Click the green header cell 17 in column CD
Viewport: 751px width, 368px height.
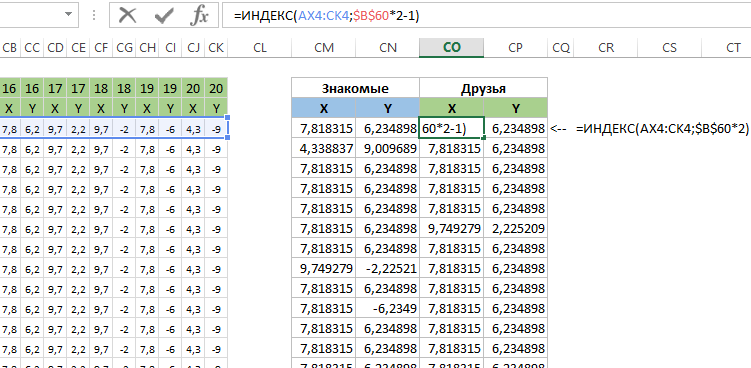(56, 89)
